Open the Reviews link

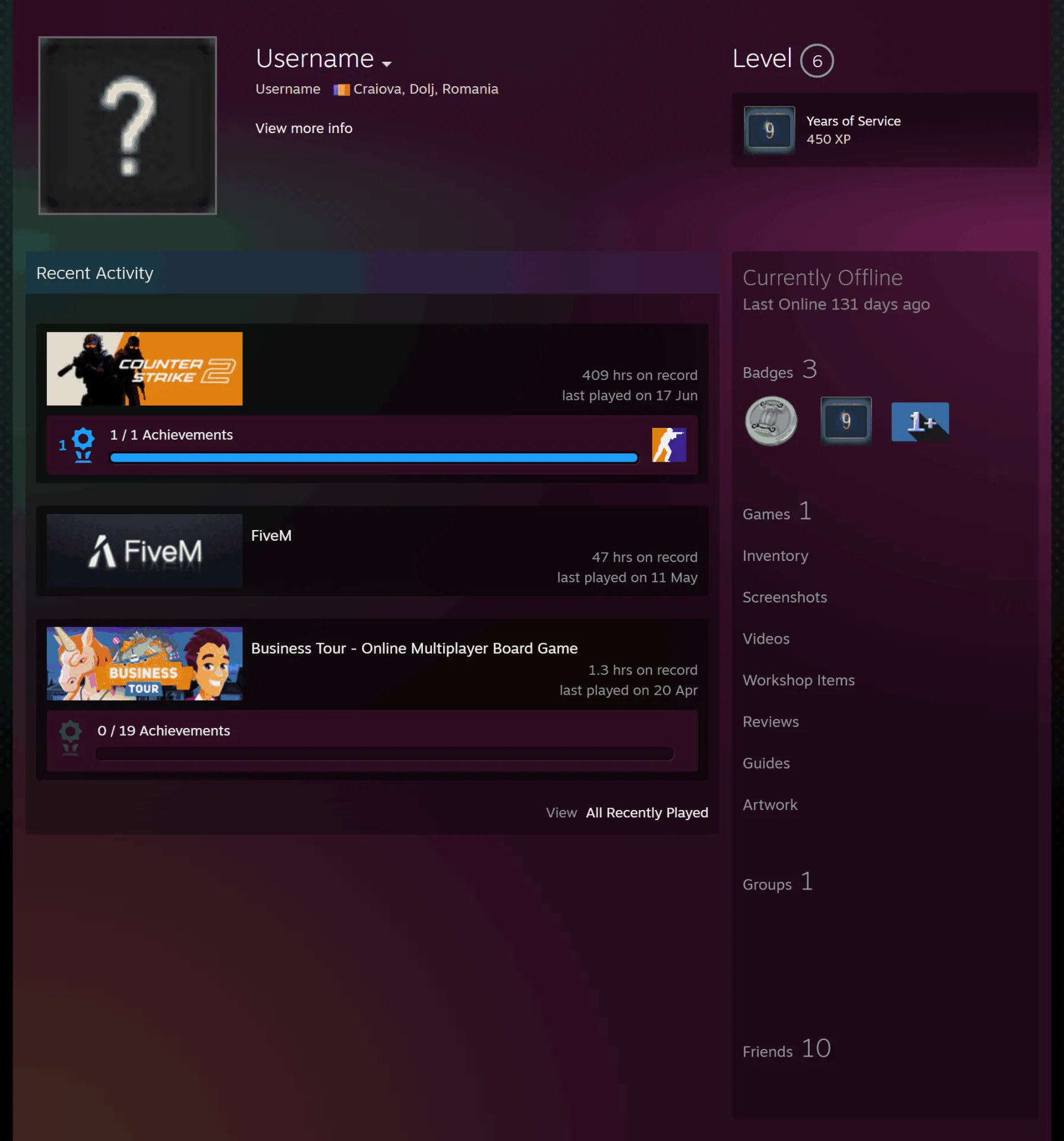(x=771, y=722)
